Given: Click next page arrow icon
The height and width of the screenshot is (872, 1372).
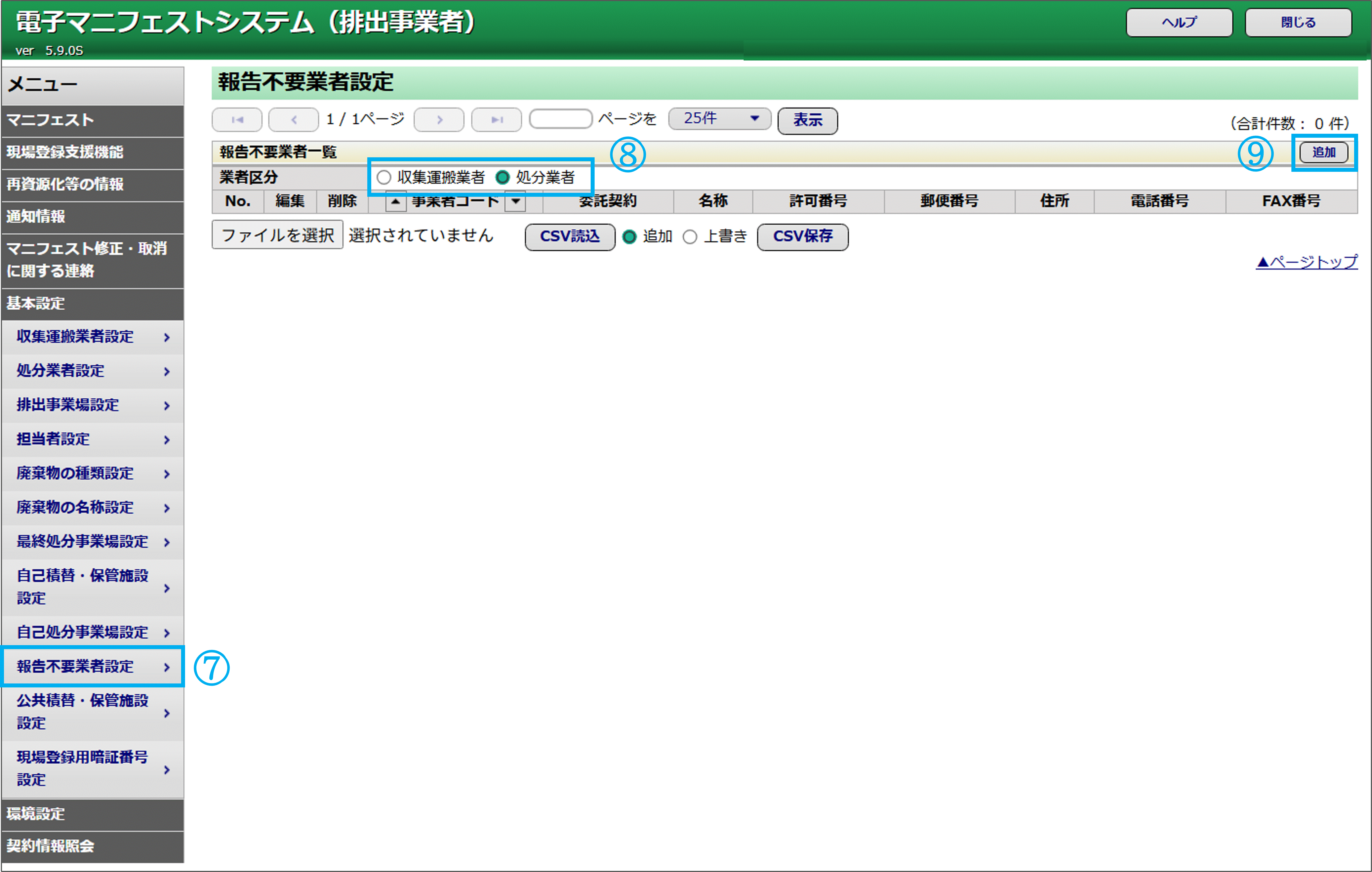Looking at the screenshot, I should 439,120.
